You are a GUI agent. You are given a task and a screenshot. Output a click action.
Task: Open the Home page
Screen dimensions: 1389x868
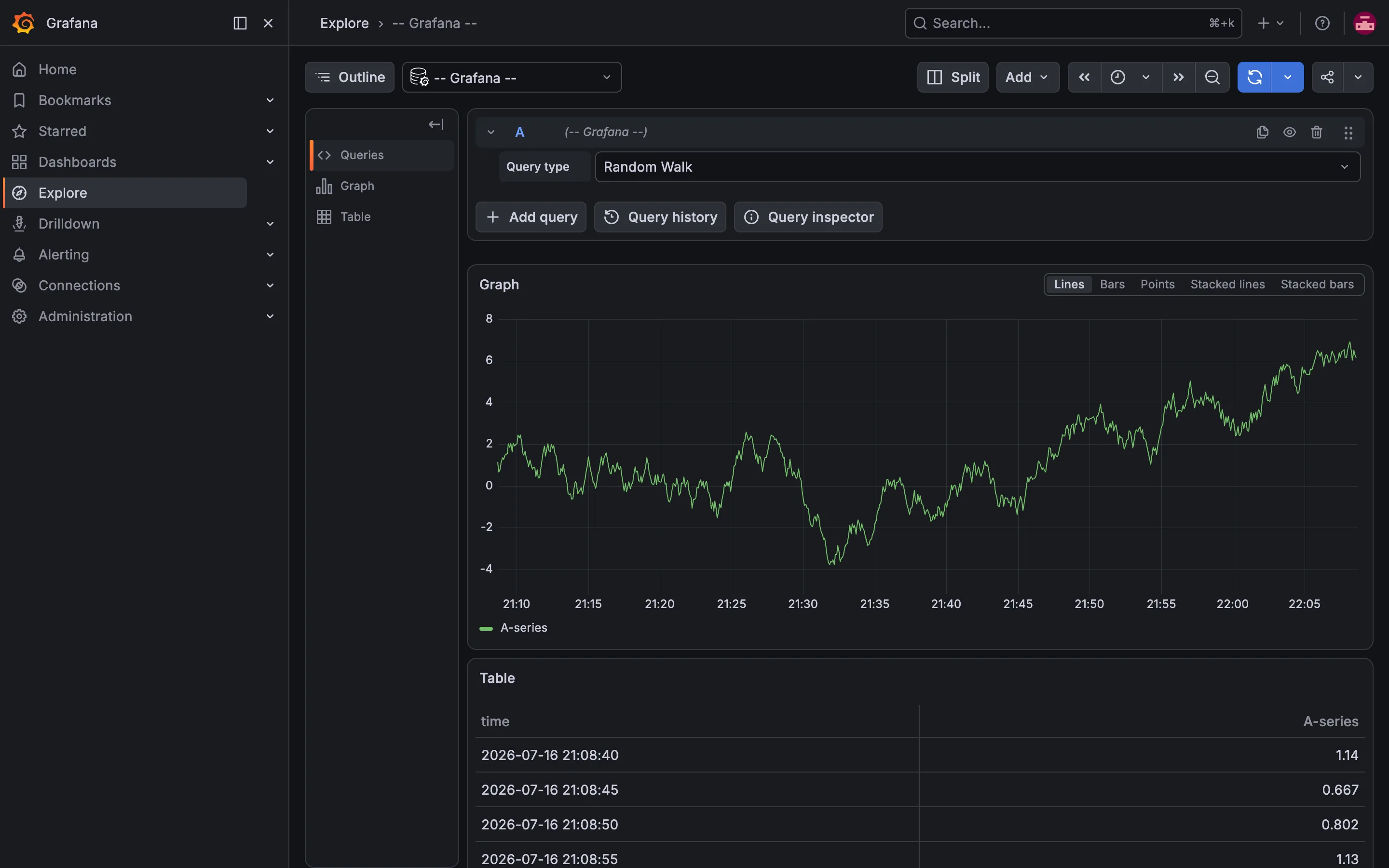coord(57,69)
